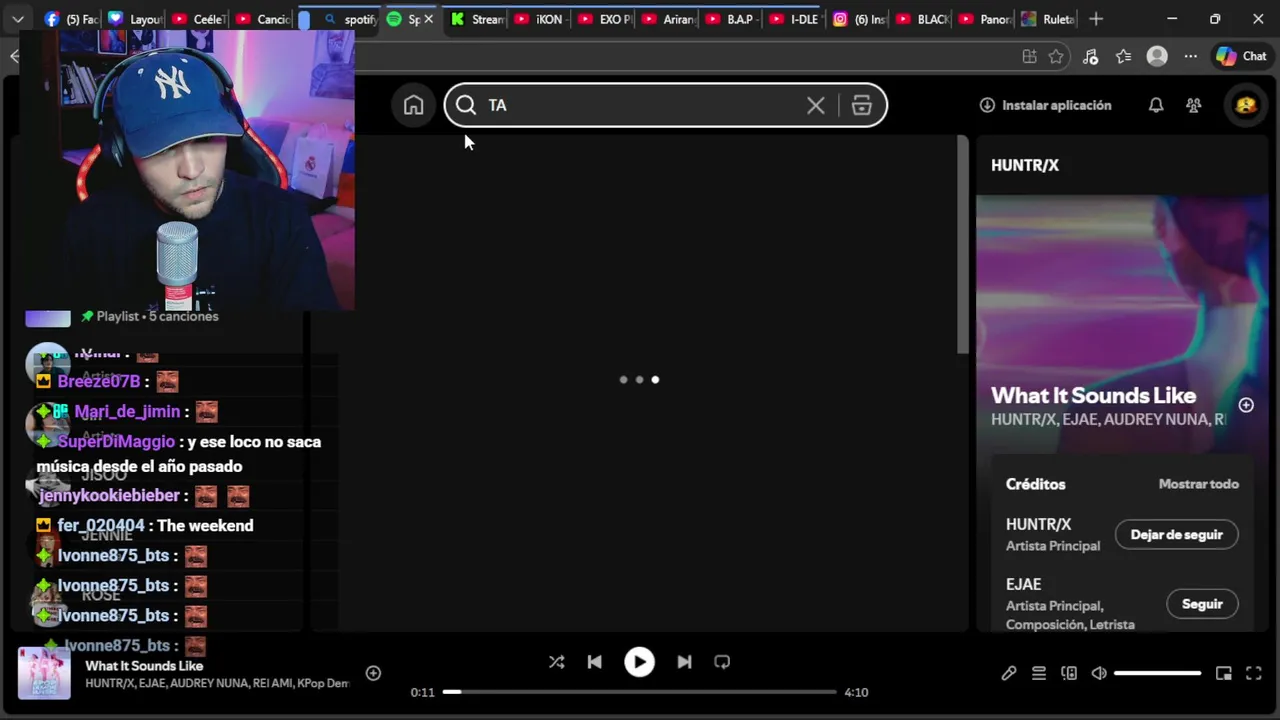The width and height of the screenshot is (1280, 720).
Task: Open the HUNTR/X panel header link
Action: pyautogui.click(x=1025, y=165)
